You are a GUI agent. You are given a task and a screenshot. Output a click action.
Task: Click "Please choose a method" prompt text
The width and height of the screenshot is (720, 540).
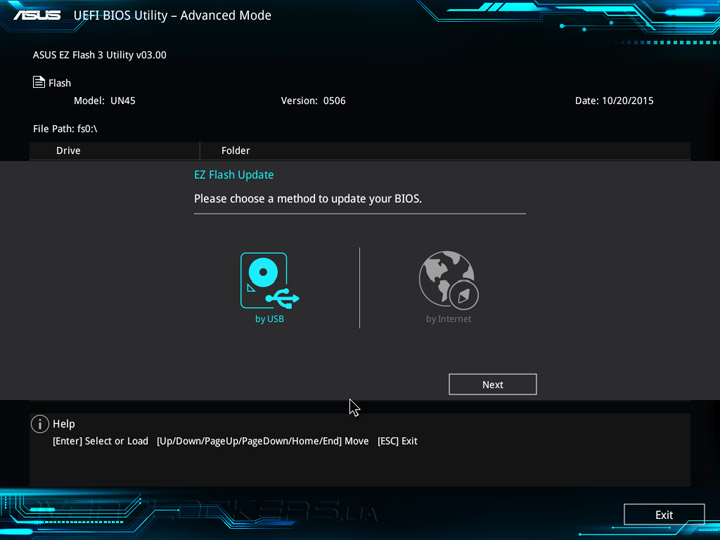click(x=308, y=199)
